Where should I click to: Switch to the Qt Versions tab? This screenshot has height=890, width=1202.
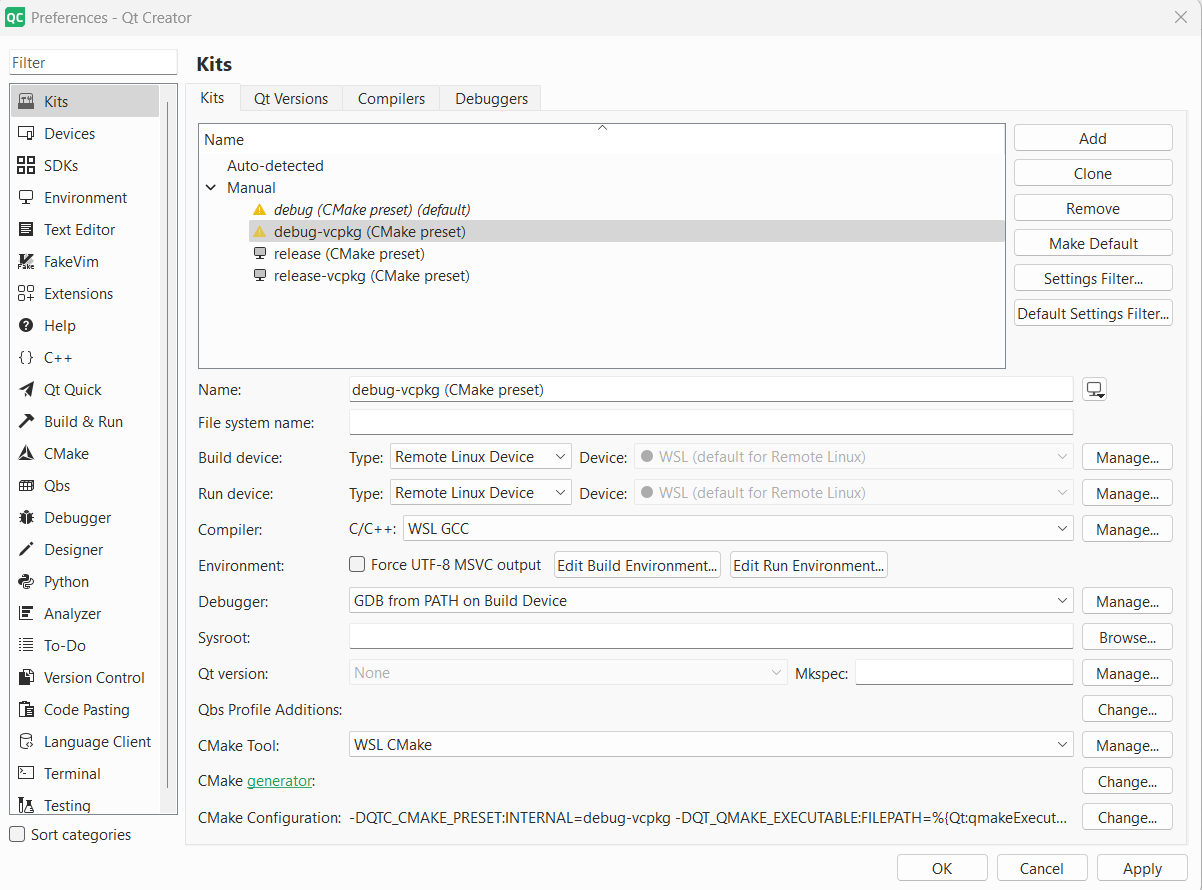[x=291, y=98]
